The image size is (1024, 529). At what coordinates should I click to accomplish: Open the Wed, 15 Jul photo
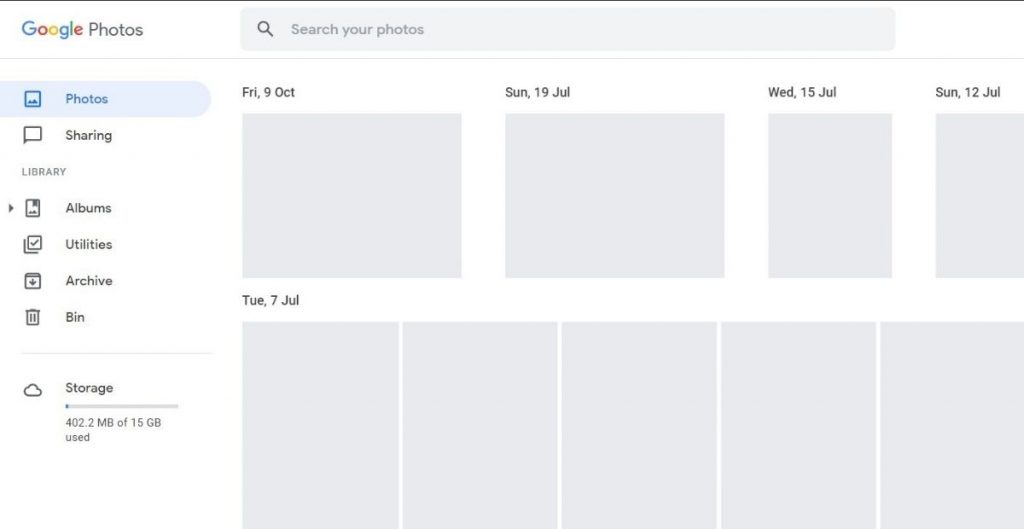click(829, 195)
